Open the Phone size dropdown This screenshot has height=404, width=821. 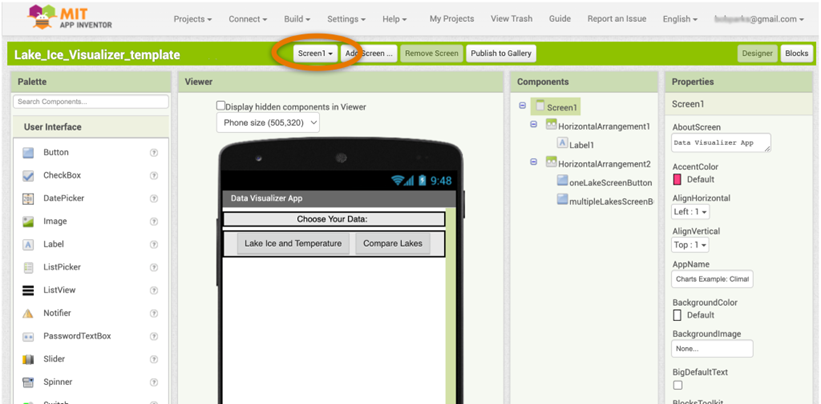[268, 122]
